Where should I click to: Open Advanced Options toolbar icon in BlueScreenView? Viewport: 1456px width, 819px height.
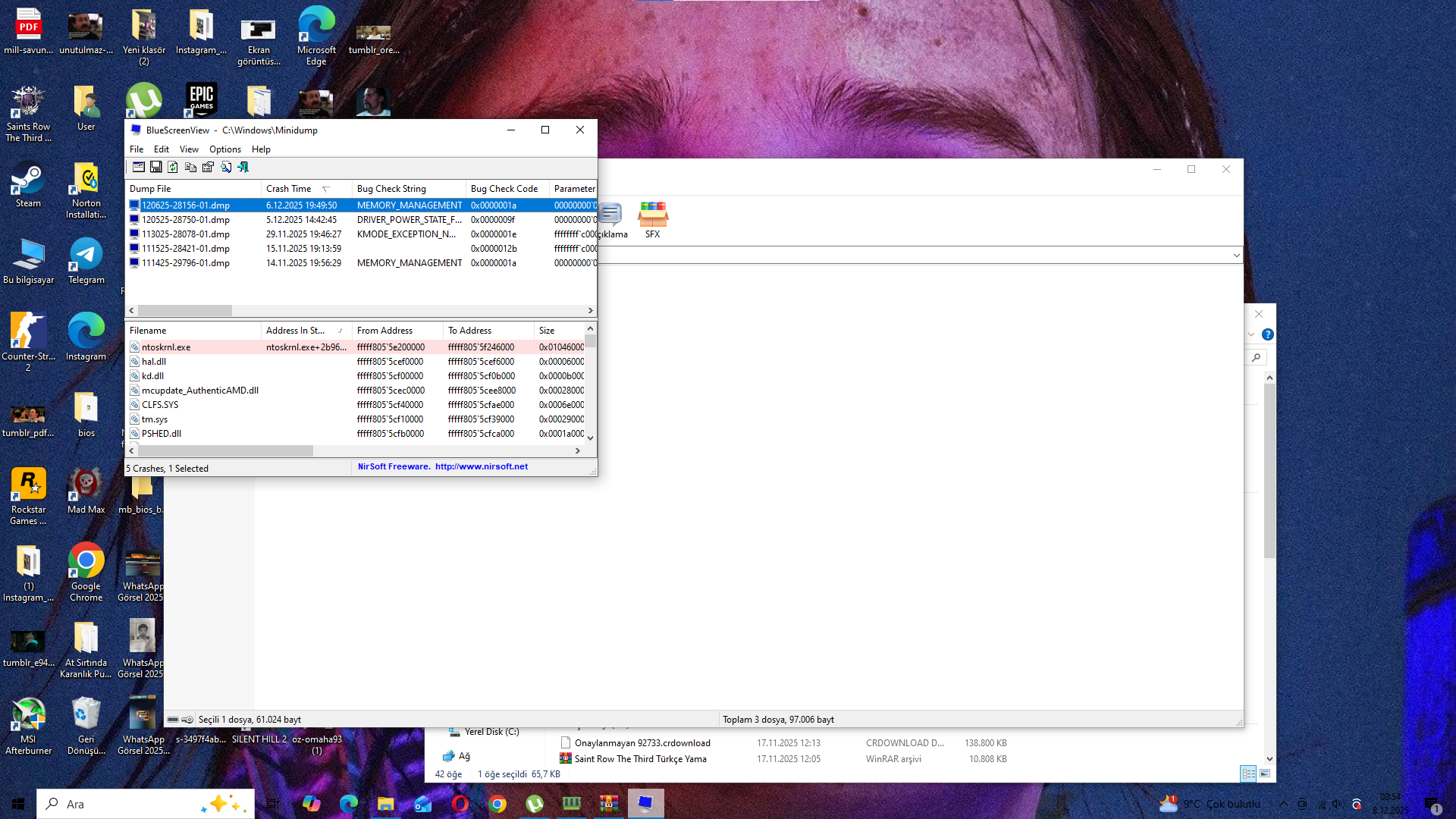pos(139,167)
